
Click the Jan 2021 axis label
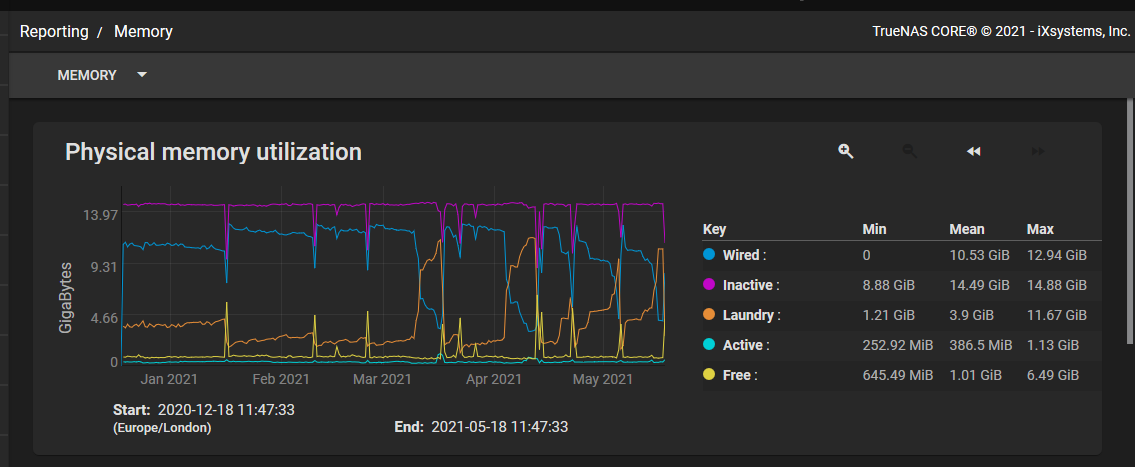(x=168, y=379)
